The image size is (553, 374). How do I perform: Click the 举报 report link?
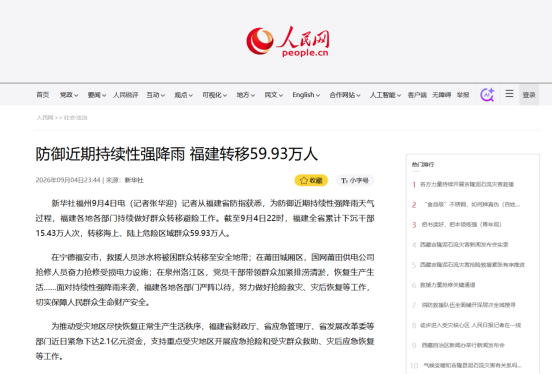[463, 95]
